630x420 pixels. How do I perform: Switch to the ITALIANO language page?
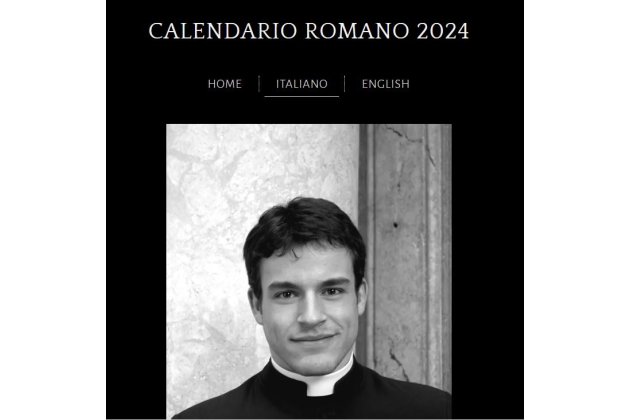point(302,84)
